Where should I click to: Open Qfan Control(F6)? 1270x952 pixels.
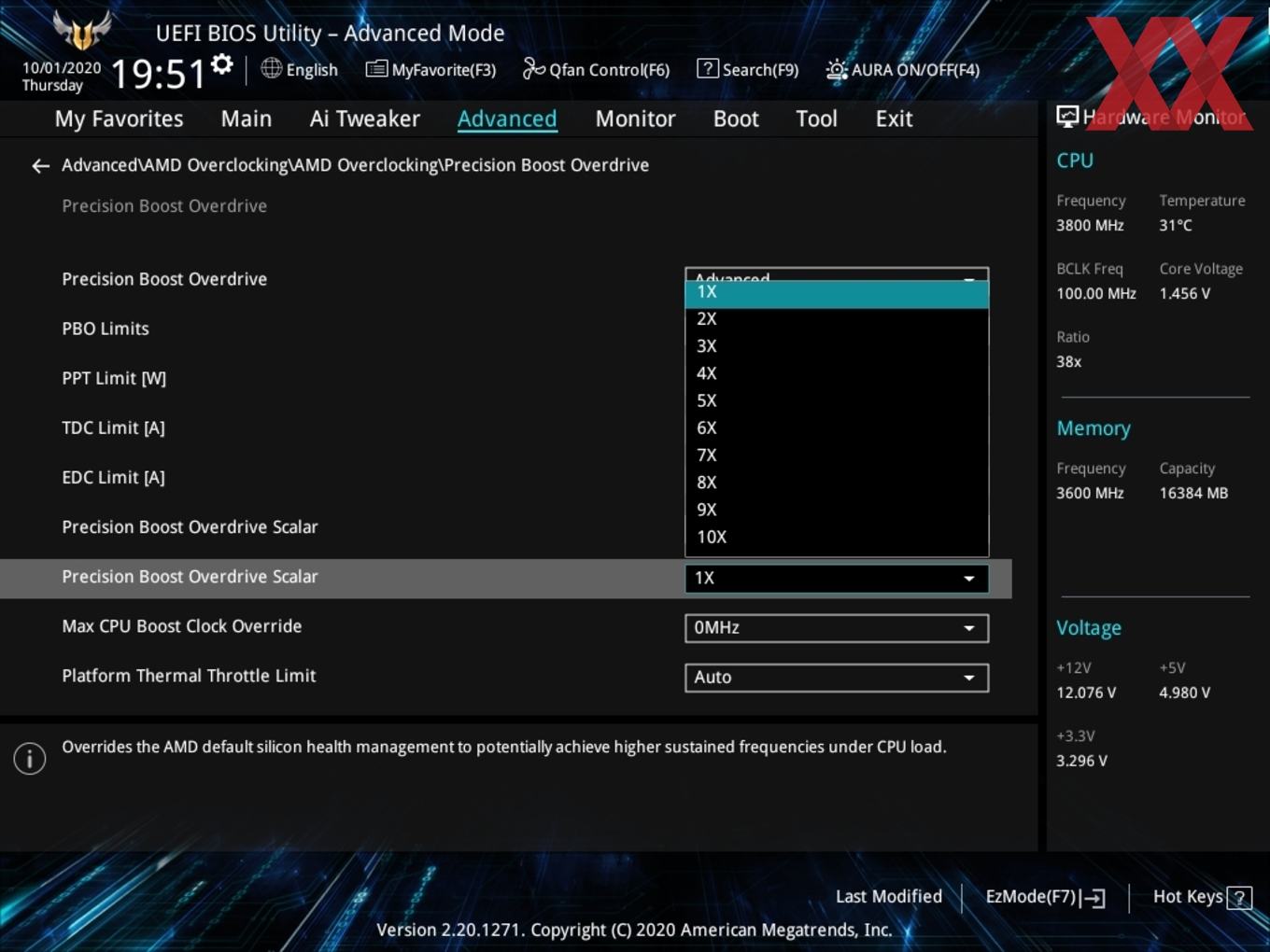click(x=596, y=69)
